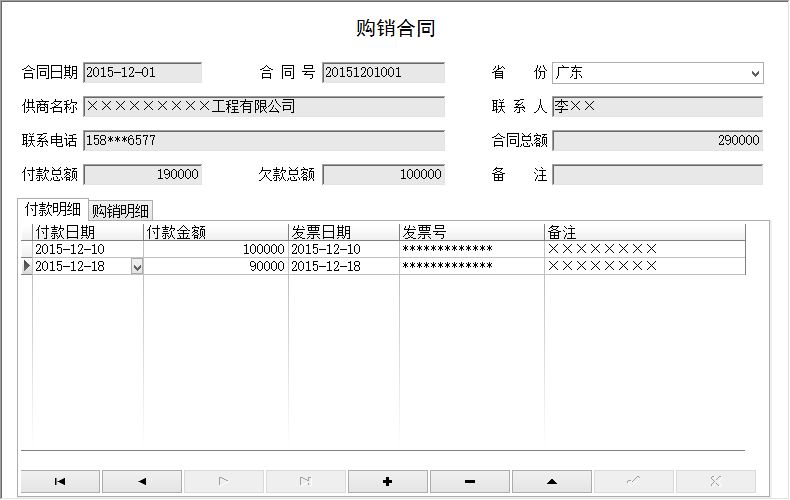The height and width of the screenshot is (500, 790).
Task: Go to first record navigator button
Action: coord(60,482)
